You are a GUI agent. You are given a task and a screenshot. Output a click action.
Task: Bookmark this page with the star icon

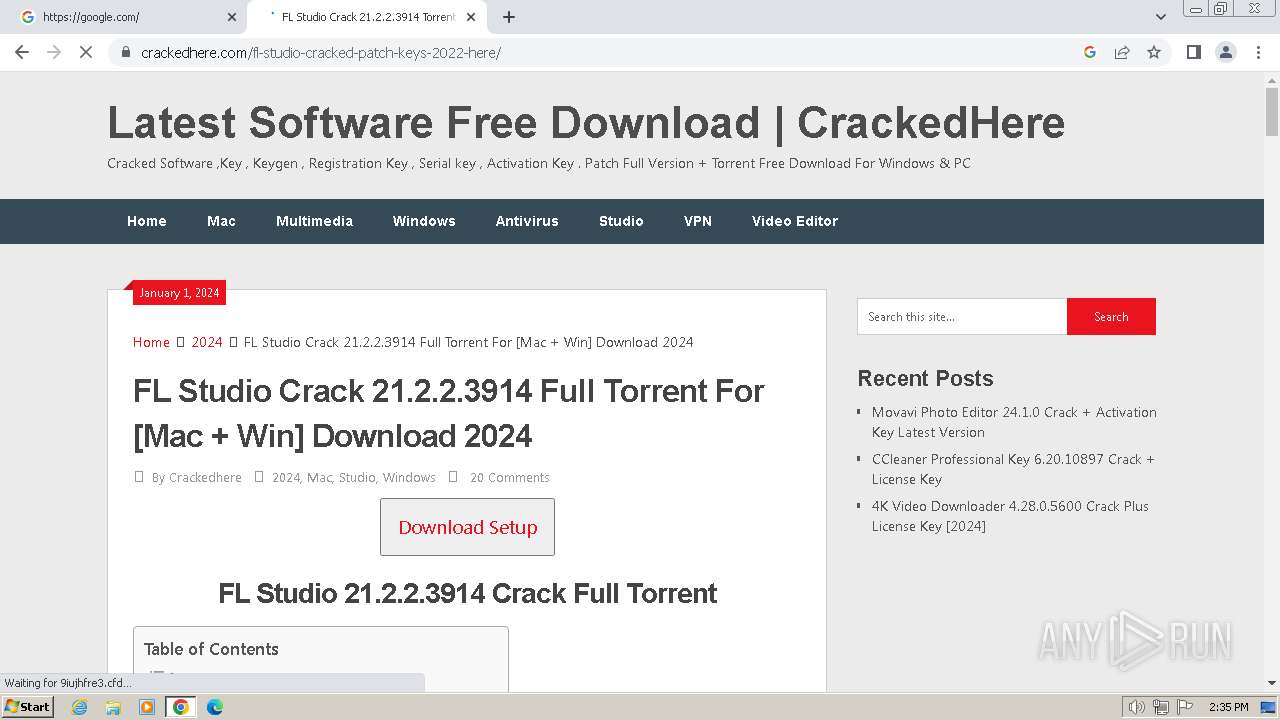(1154, 52)
